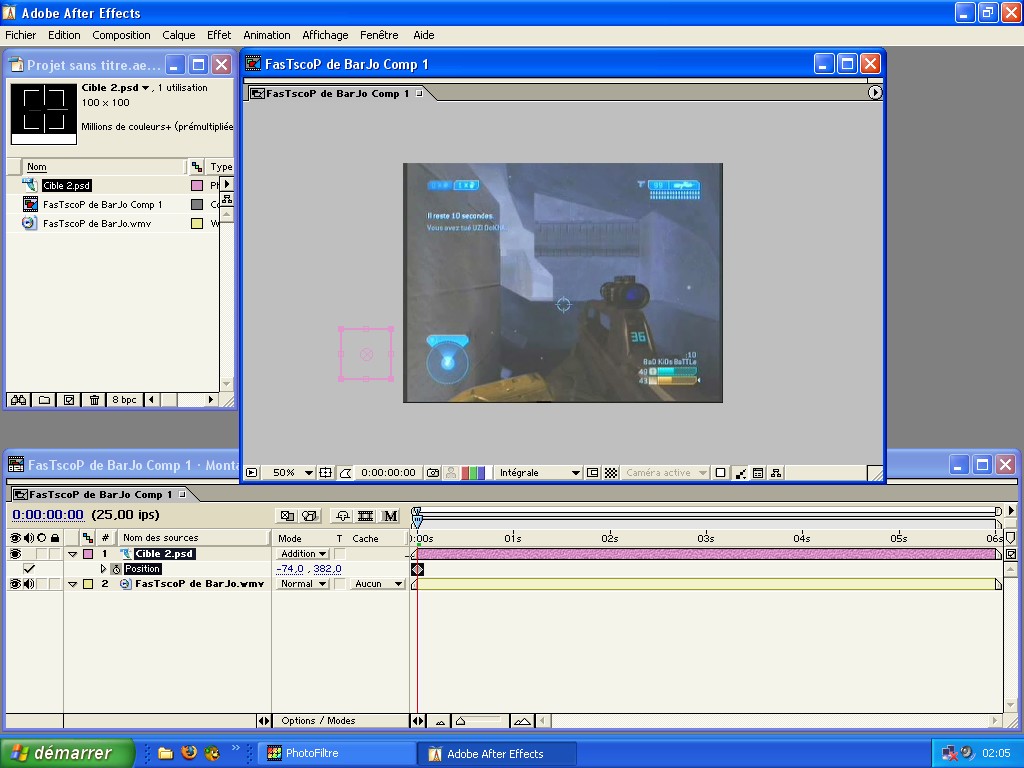
Task: Click the fast previews icon in viewer
Action: pyautogui.click(x=741, y=473)
